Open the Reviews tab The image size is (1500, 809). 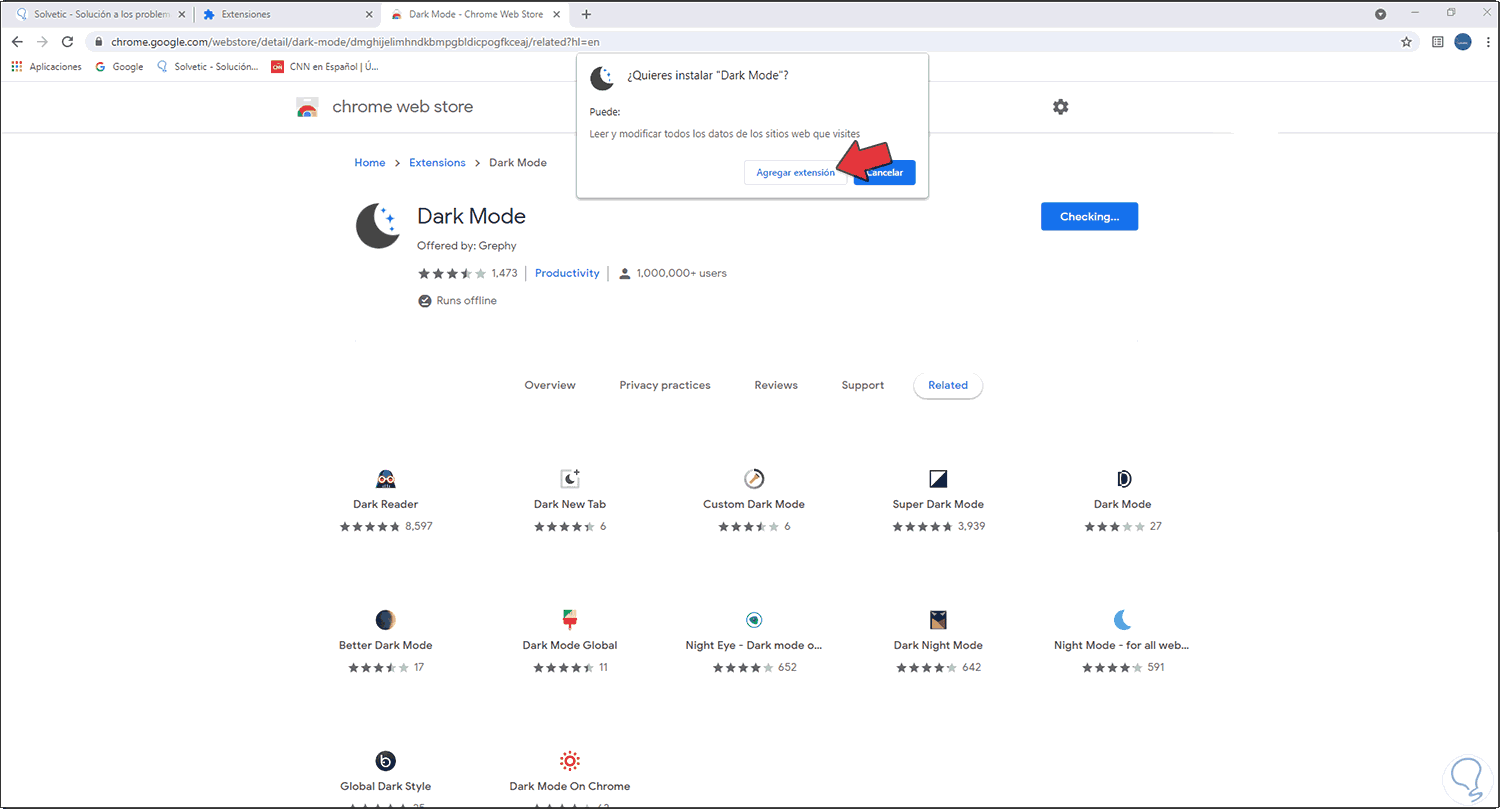coord(776,385)
